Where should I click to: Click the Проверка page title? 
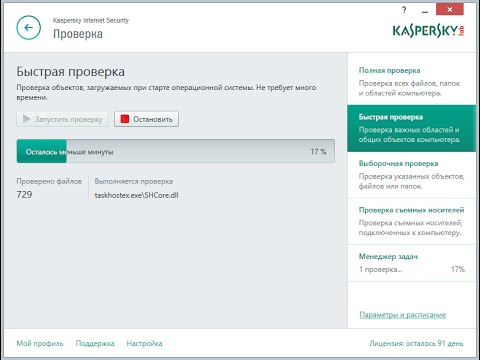78,34
